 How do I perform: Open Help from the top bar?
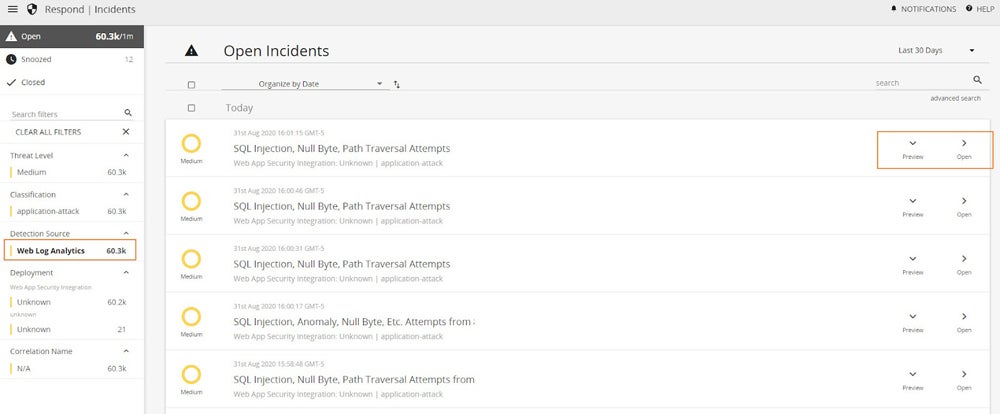968,9
